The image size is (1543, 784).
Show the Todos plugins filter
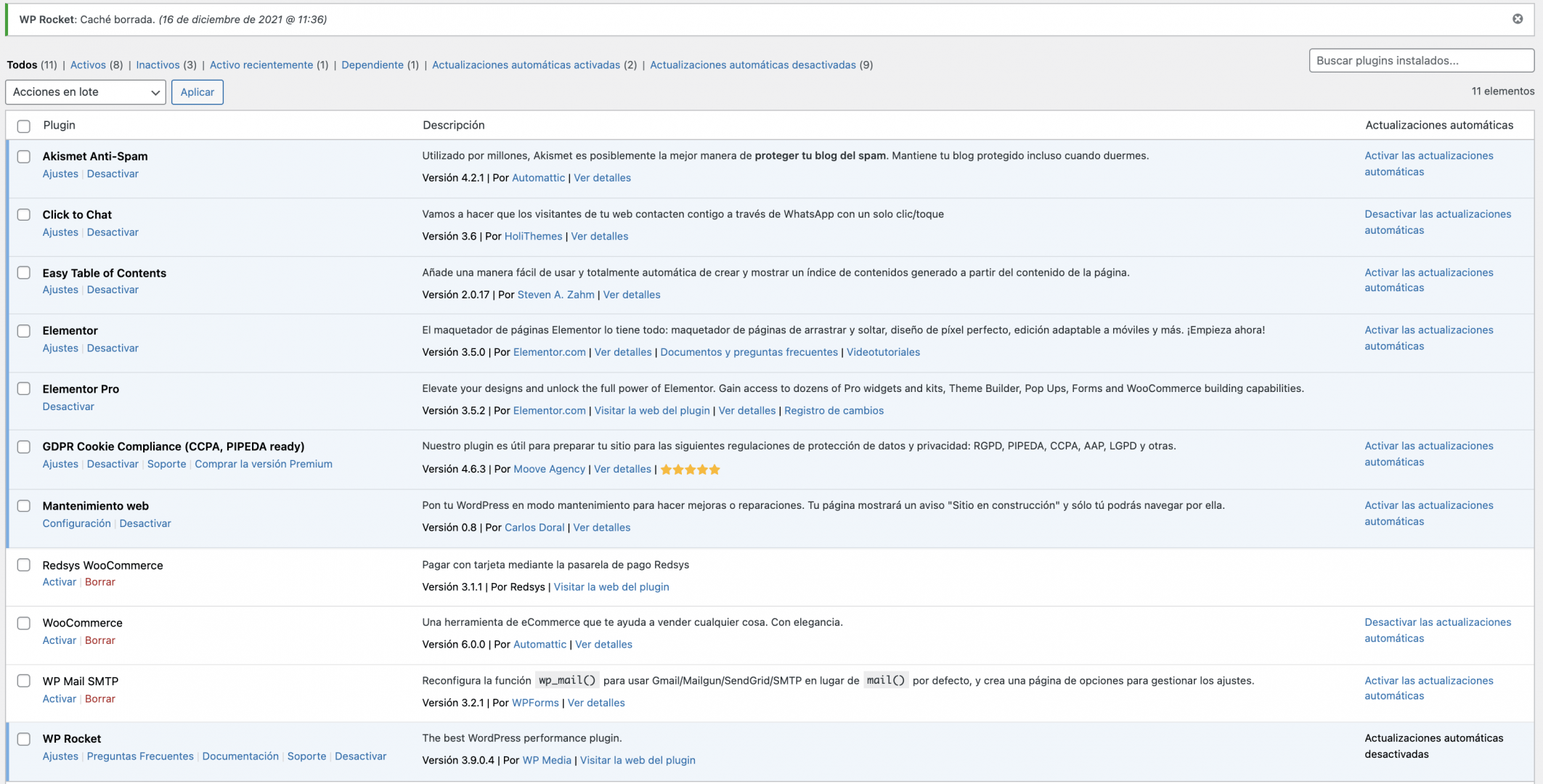click(x=22, y=65)
